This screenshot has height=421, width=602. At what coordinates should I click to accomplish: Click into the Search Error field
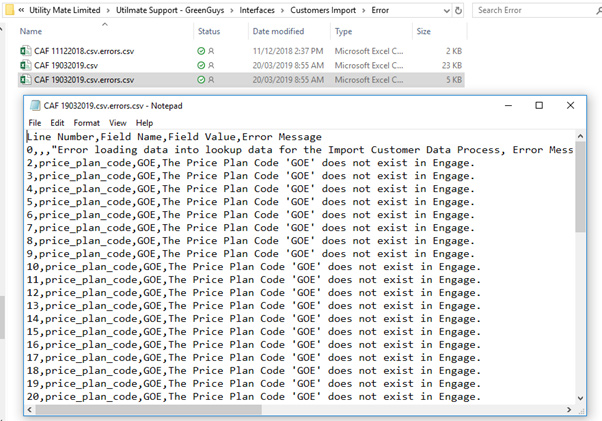click(534, 10)
